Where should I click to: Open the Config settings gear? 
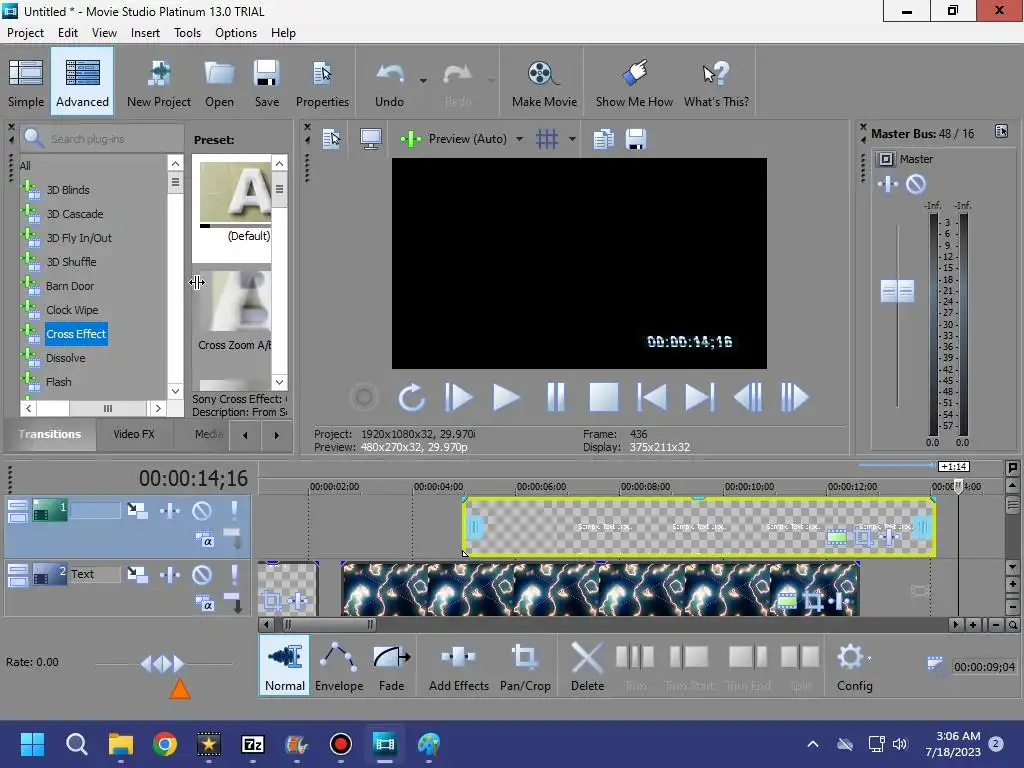854,665
